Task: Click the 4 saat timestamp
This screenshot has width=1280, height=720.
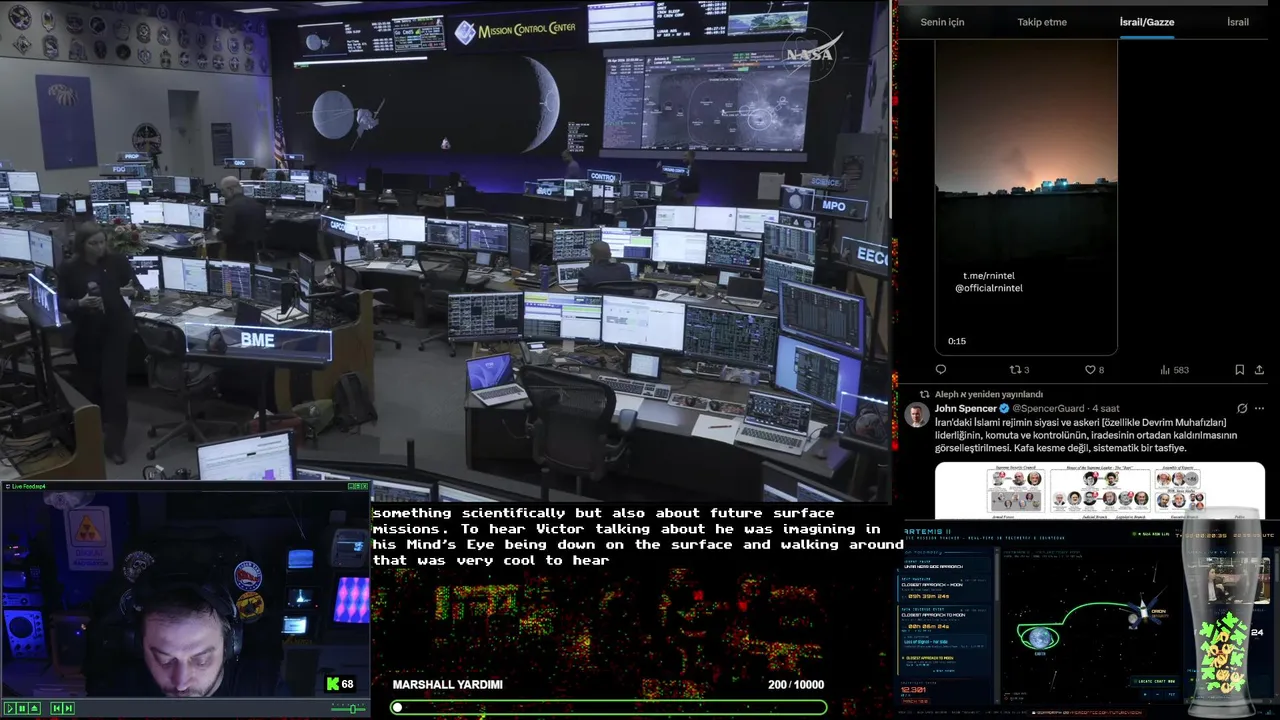Action: click(1106, 408)
